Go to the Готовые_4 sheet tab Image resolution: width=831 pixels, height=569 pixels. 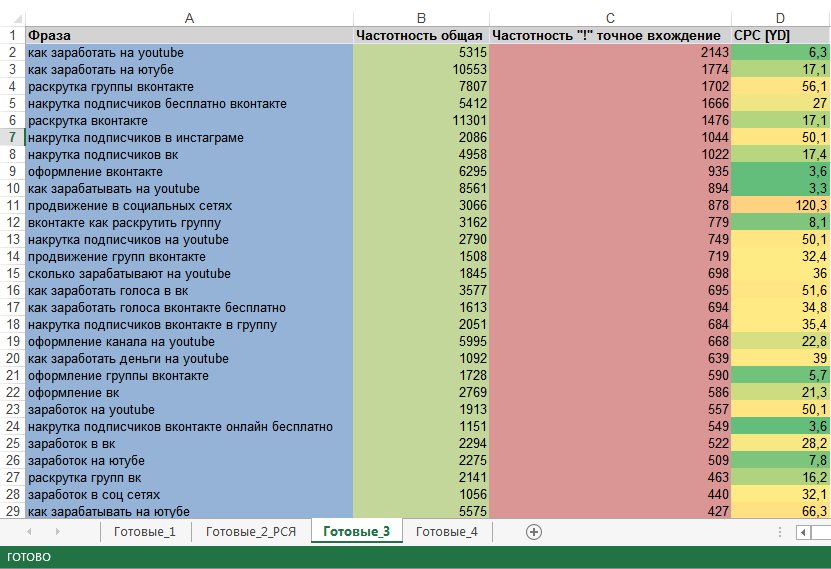pos(446,532)
